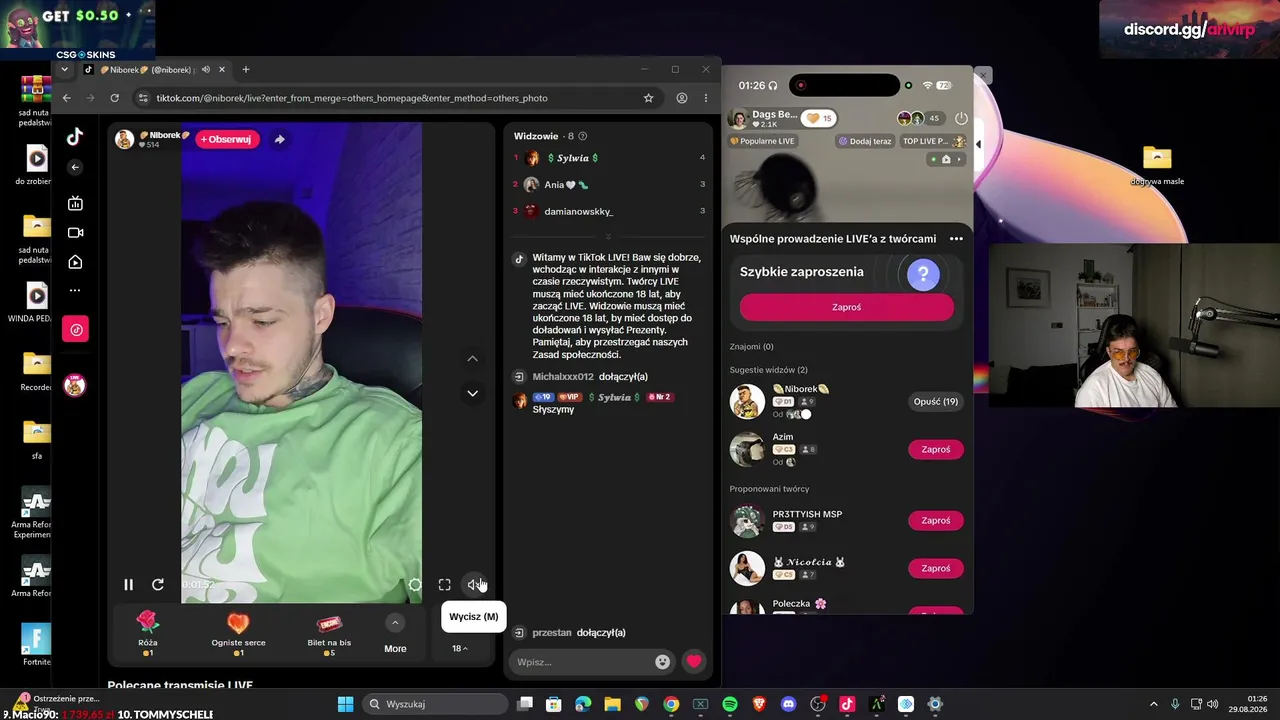The image size is (1280, 720).
Task: Send a heart like in chat
Action: tap(694, 661)
